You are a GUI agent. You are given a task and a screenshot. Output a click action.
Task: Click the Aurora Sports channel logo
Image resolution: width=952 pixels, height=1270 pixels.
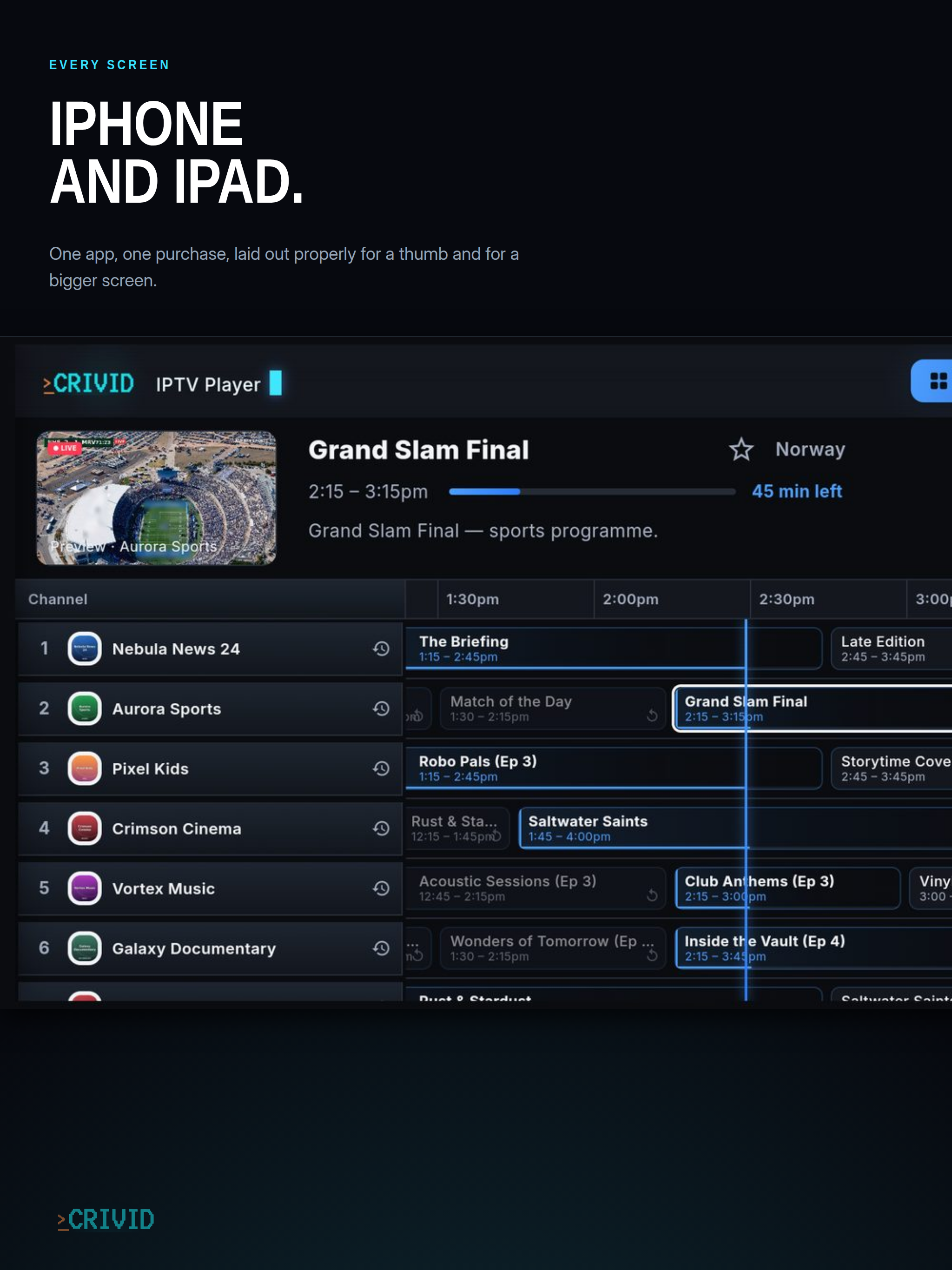tap(85, 708)
